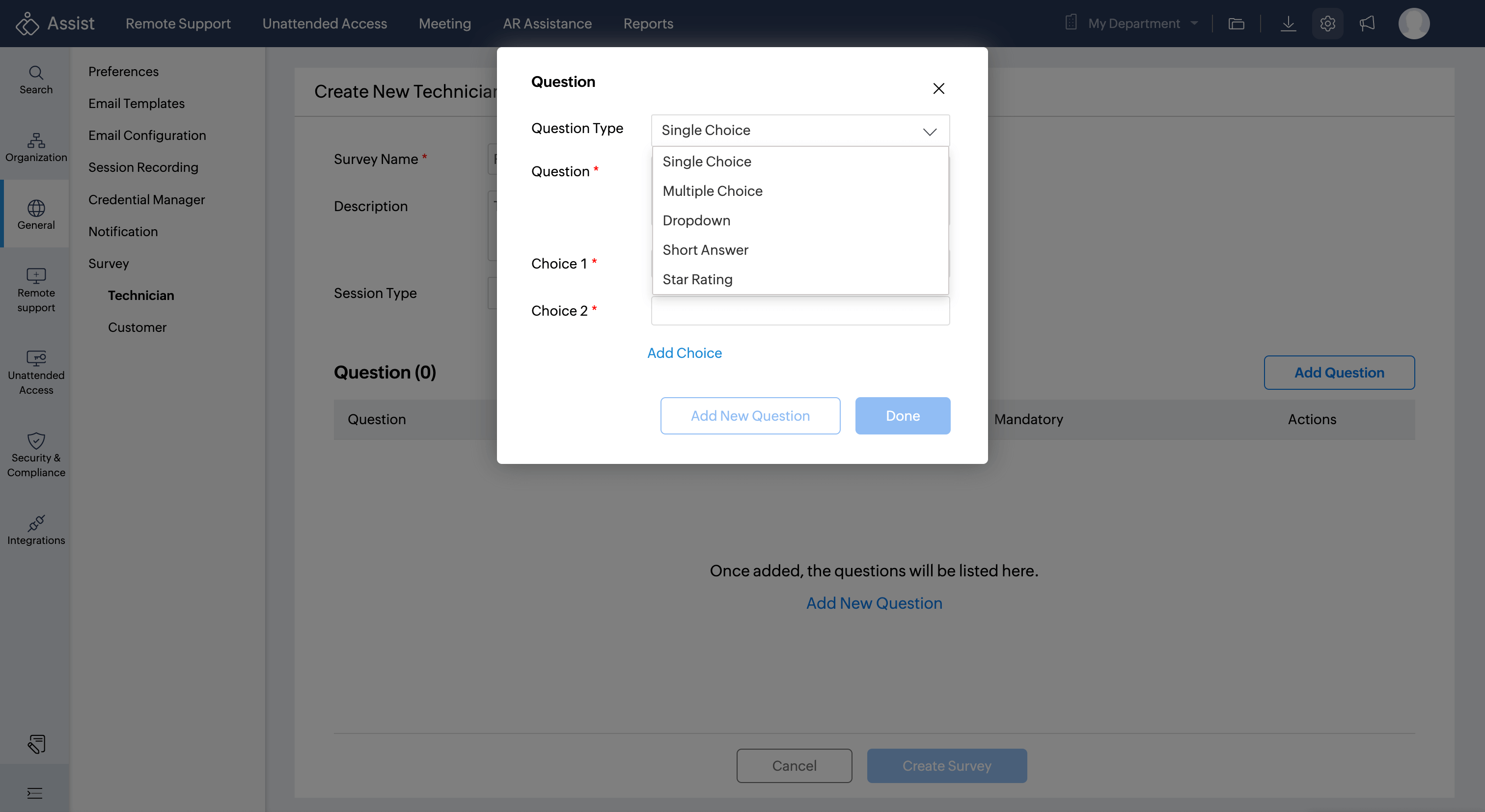Collapse the sidebar menu icon

[x=34, y=793]
